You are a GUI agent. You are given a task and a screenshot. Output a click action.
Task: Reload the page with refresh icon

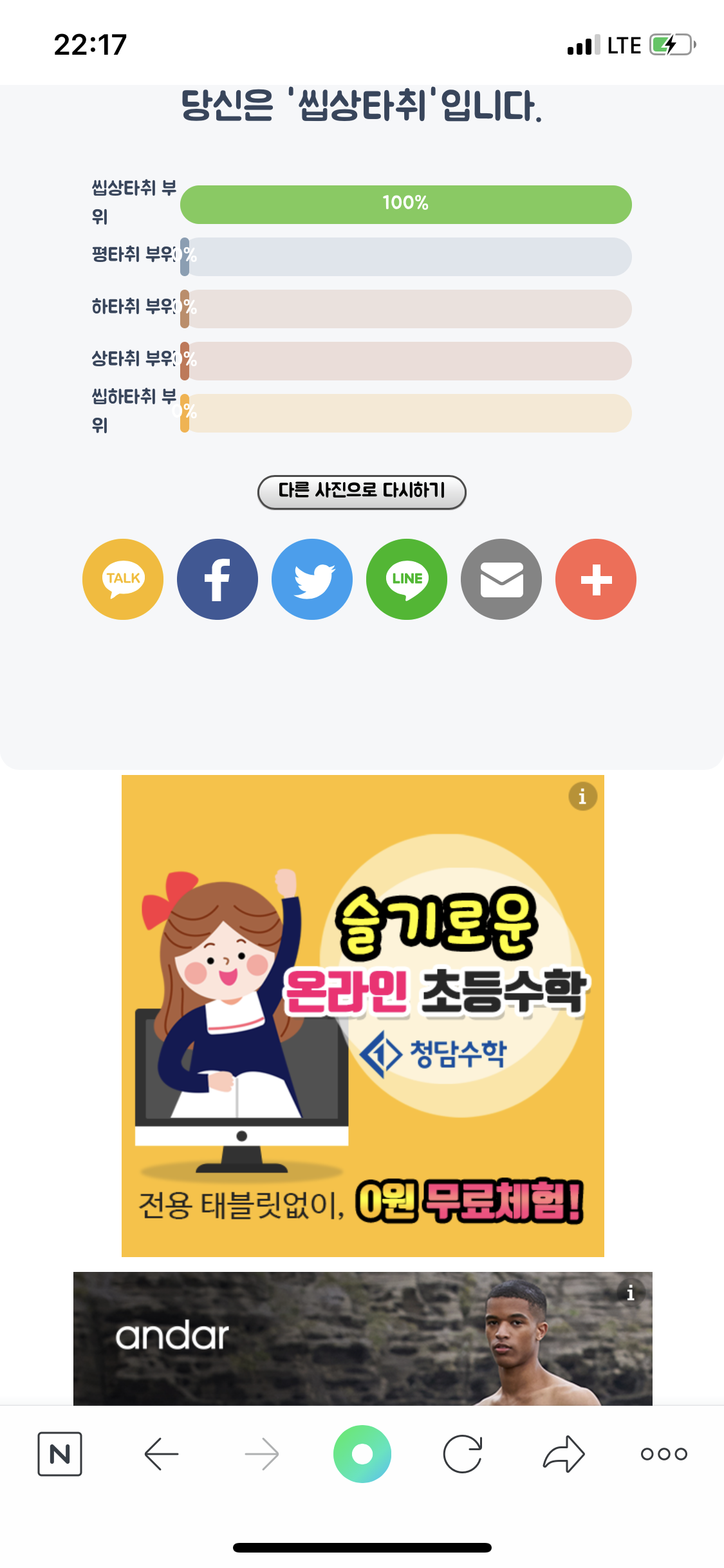(463, 1454)
